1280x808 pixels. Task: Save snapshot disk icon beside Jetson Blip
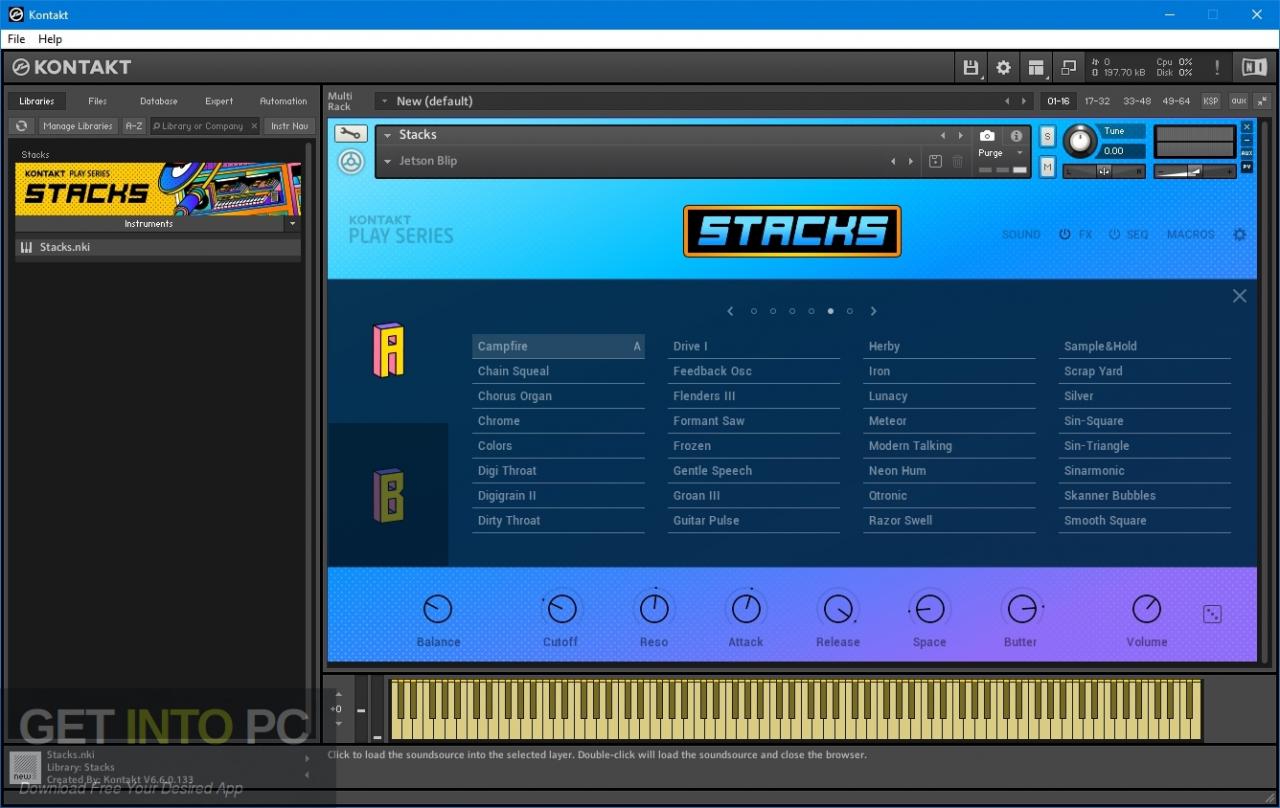tap(935, 161)
